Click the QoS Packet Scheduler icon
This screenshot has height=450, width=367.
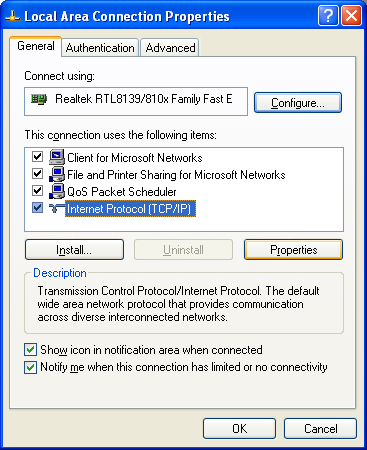(x=57, y=191)
